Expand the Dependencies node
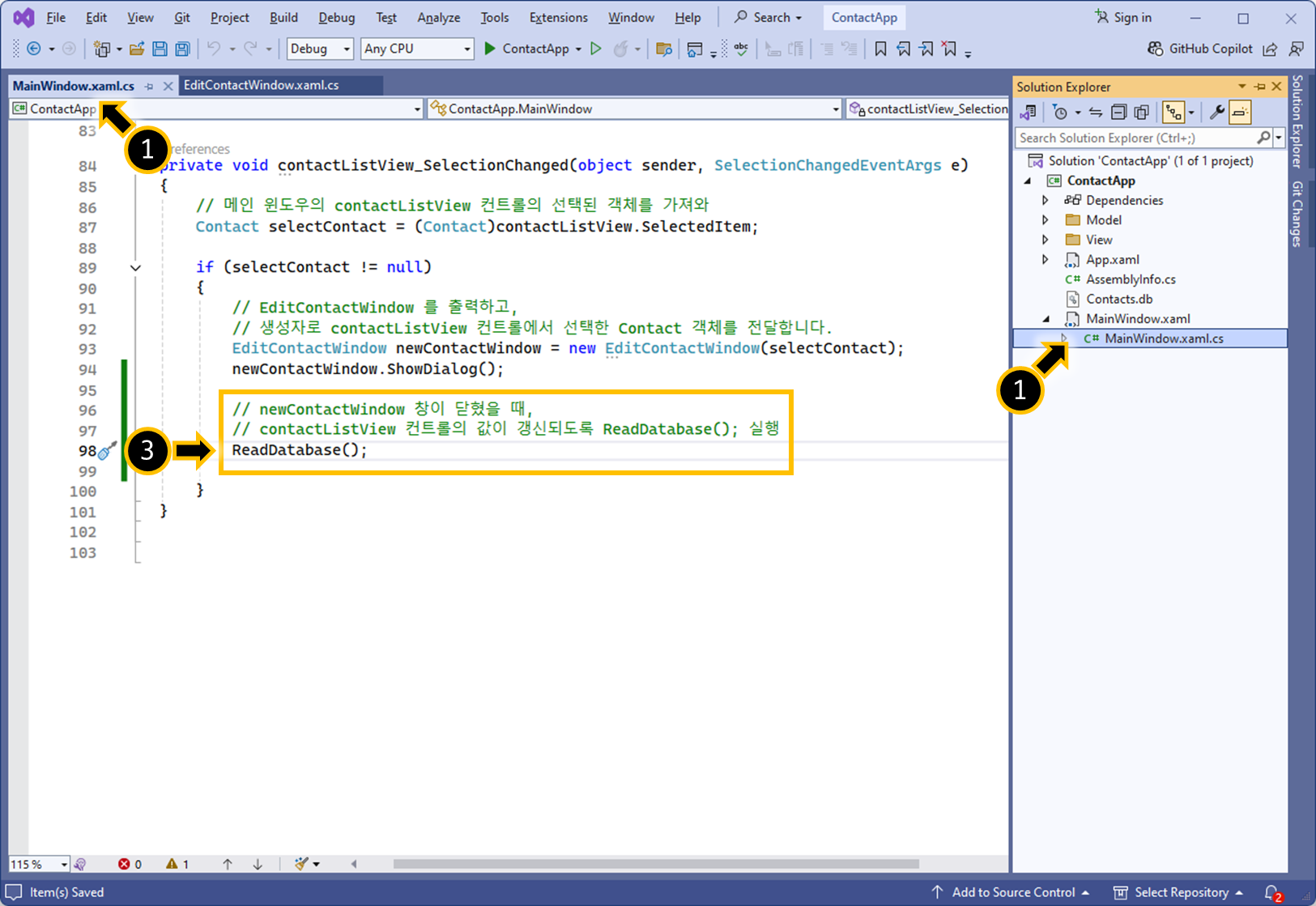 coord(1046,200)
